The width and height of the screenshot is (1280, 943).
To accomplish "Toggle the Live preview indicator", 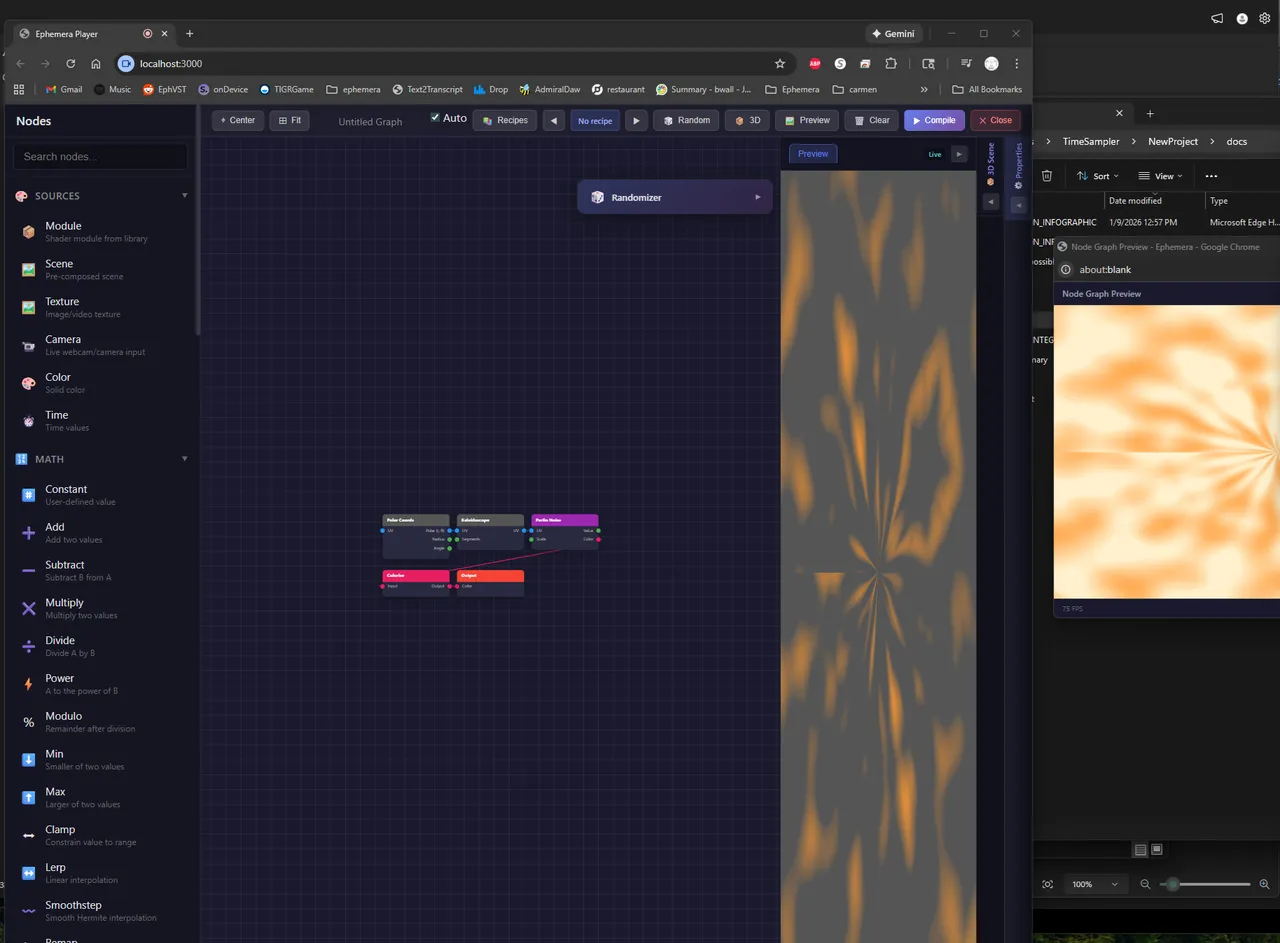I will pyautogui.click(x=935, y=154).
